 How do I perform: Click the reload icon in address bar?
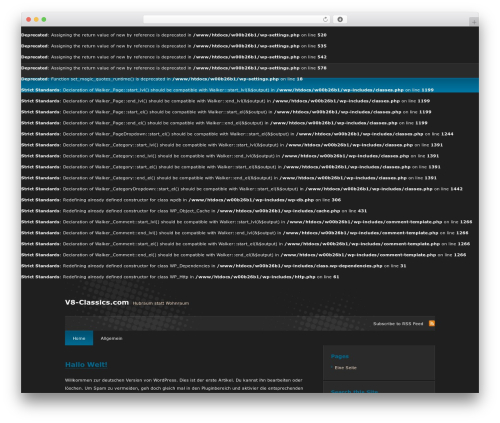[x=325, y=19]
